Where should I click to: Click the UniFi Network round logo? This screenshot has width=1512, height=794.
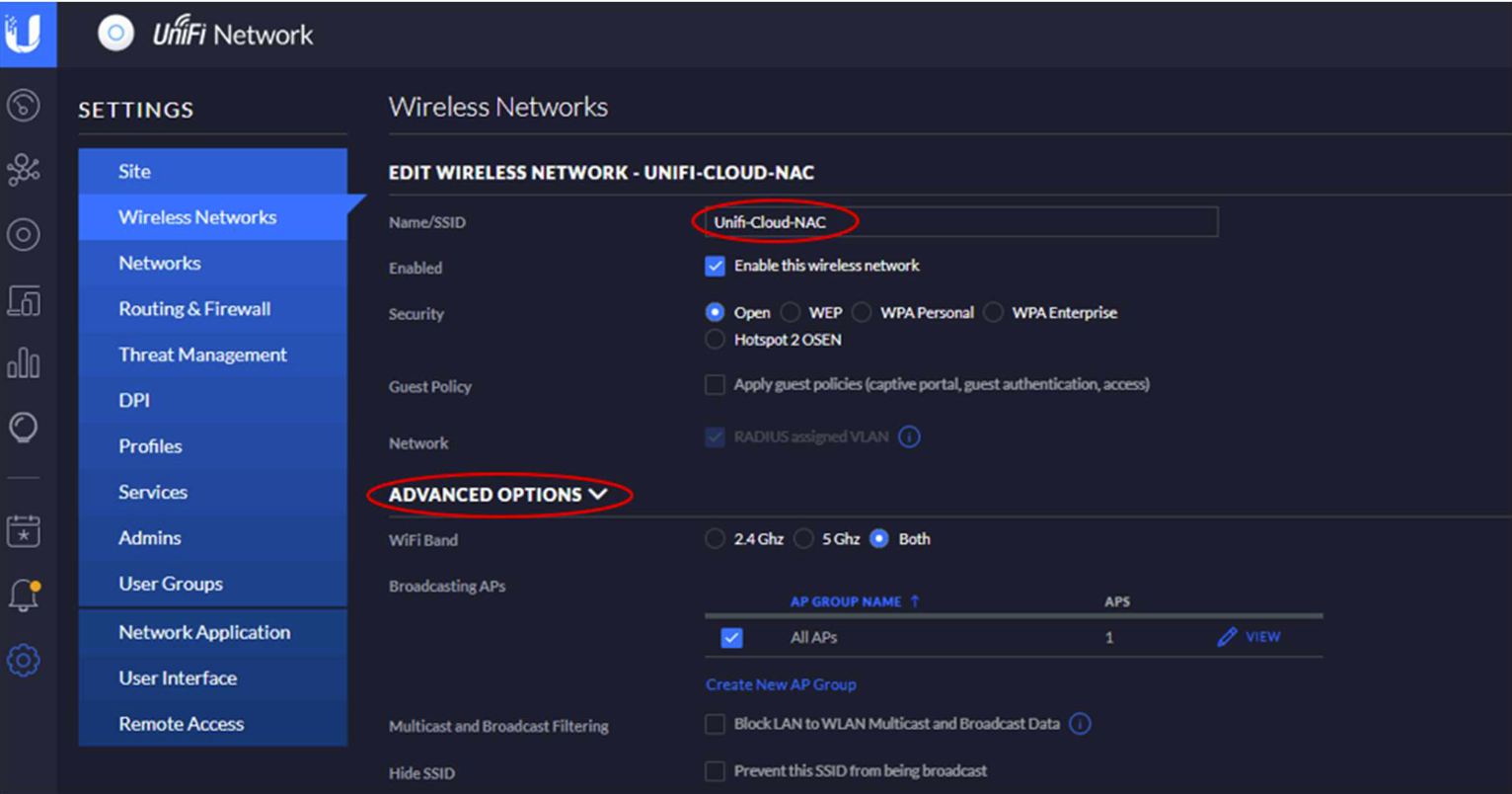coord(115,34)
